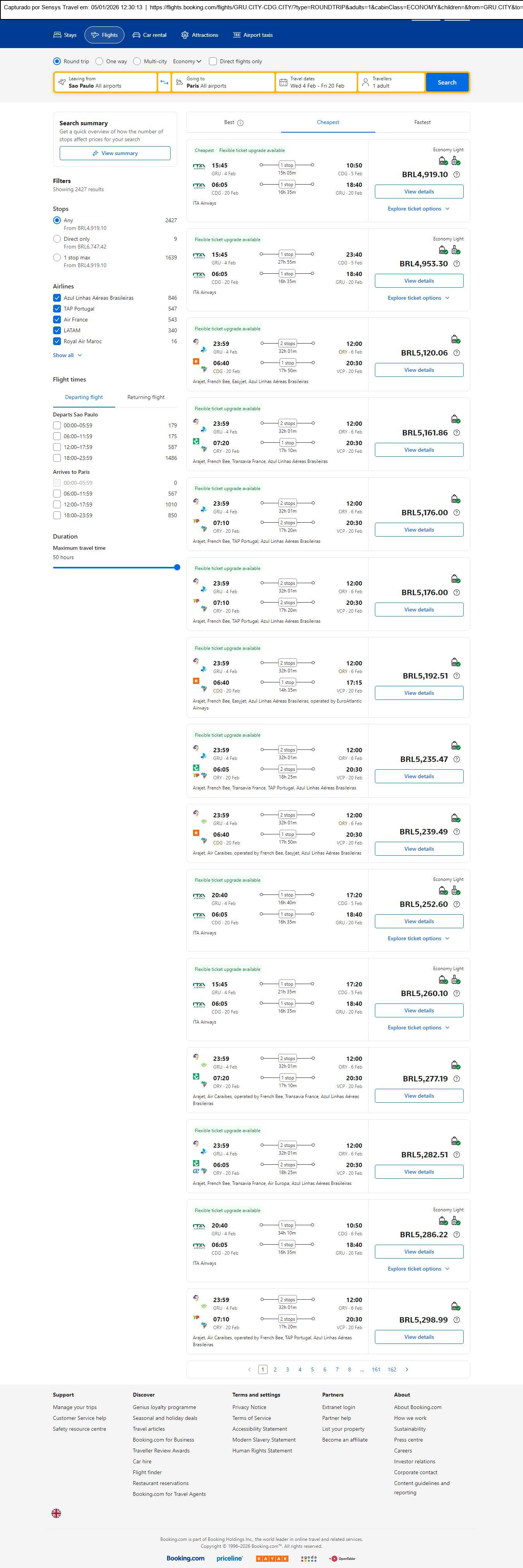Click the info icon next to Best tab
Screen dimensions: 523x1568
coord(240,123)
